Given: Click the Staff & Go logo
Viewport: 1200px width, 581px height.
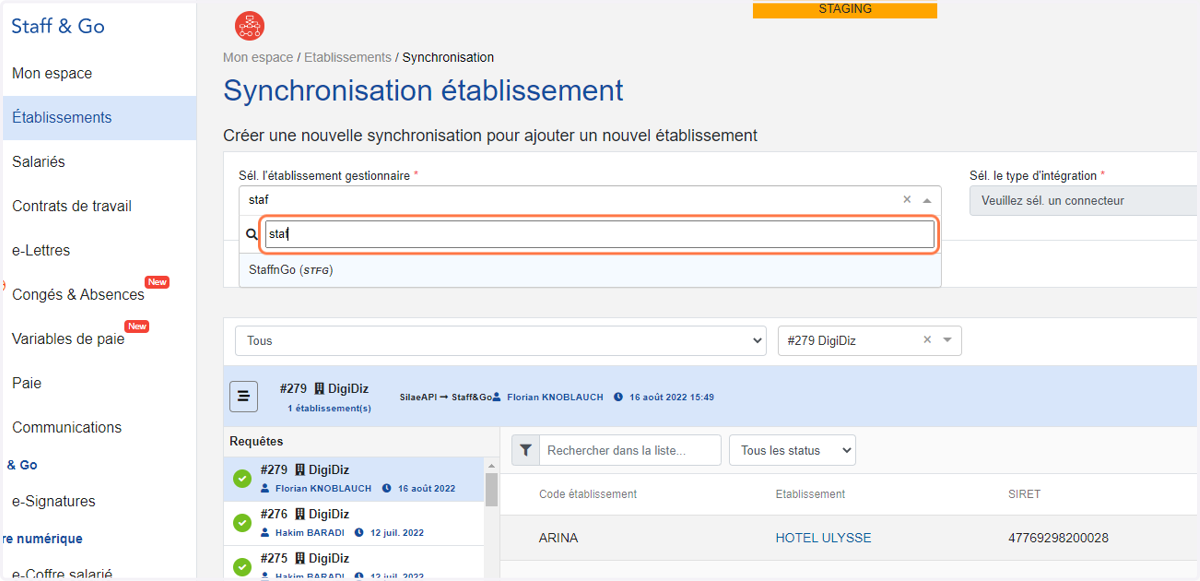Looking at the screenshot, I should tap(58, 26).
